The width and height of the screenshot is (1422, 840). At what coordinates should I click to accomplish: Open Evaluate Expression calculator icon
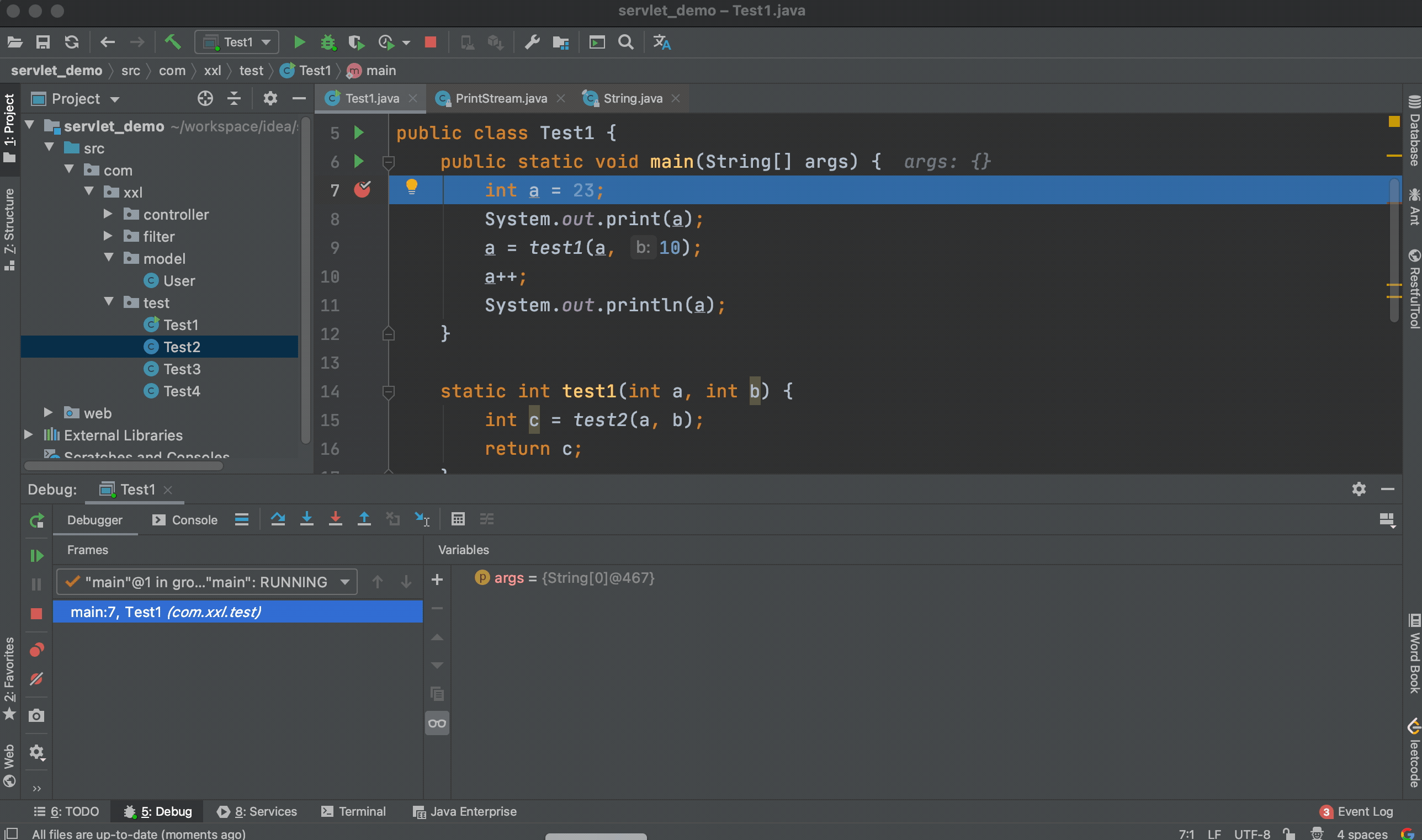(458, 518)
